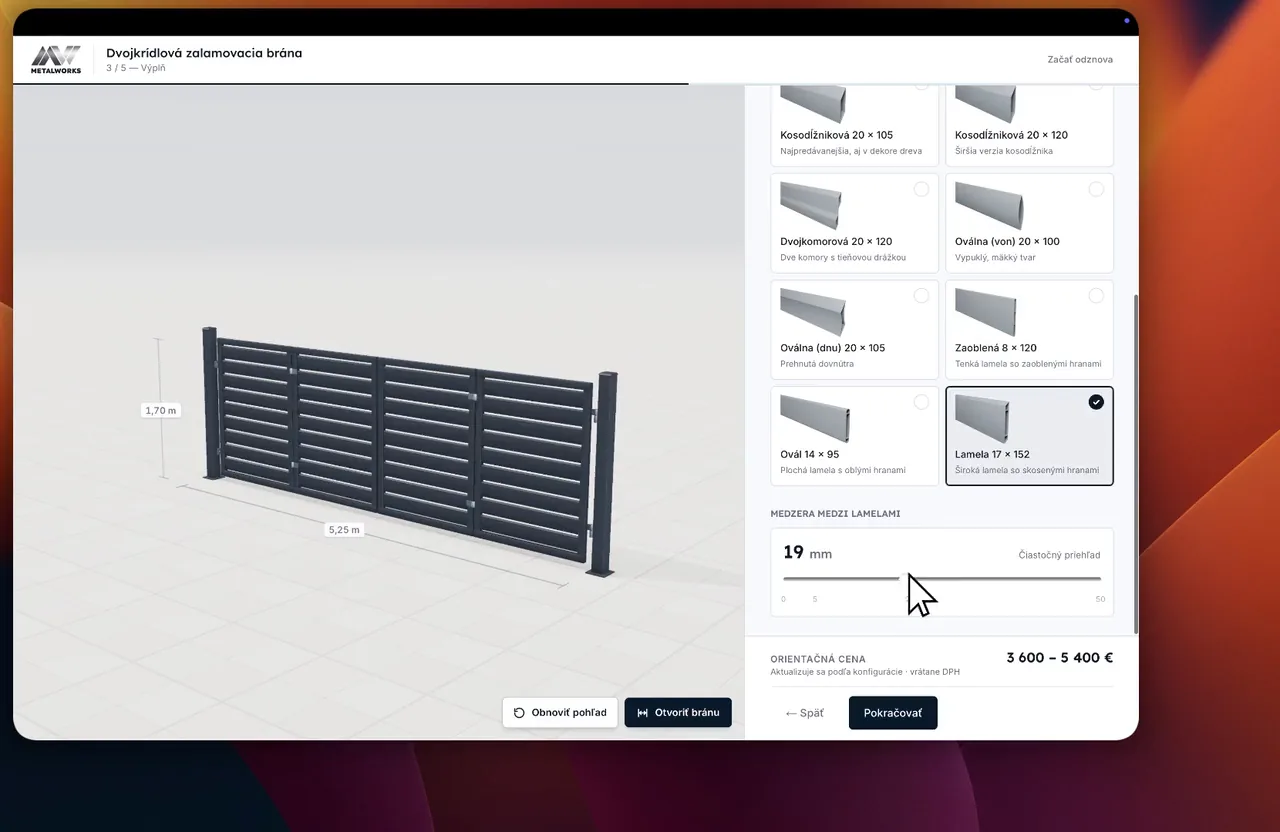Click the options panel vertical scrollbar
1280x832 pixels.
pos(1135,463)
